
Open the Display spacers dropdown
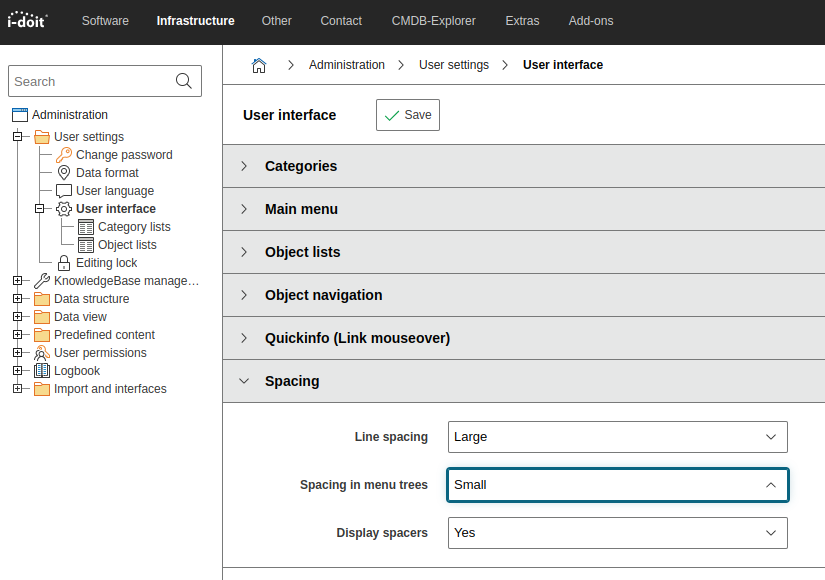(618, 533)
